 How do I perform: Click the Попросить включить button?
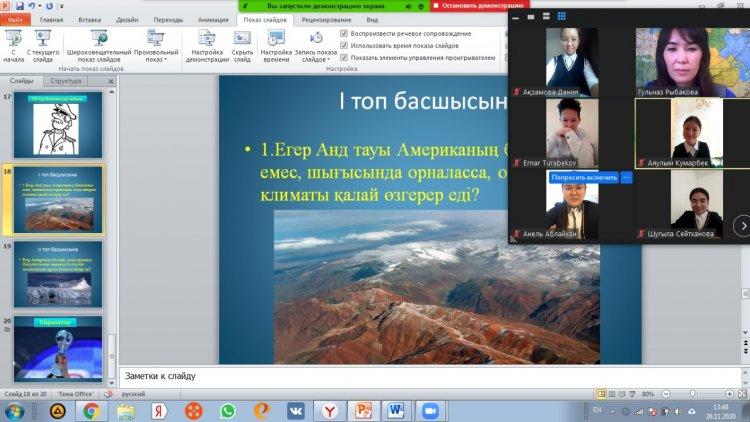[x=583, y=177]
